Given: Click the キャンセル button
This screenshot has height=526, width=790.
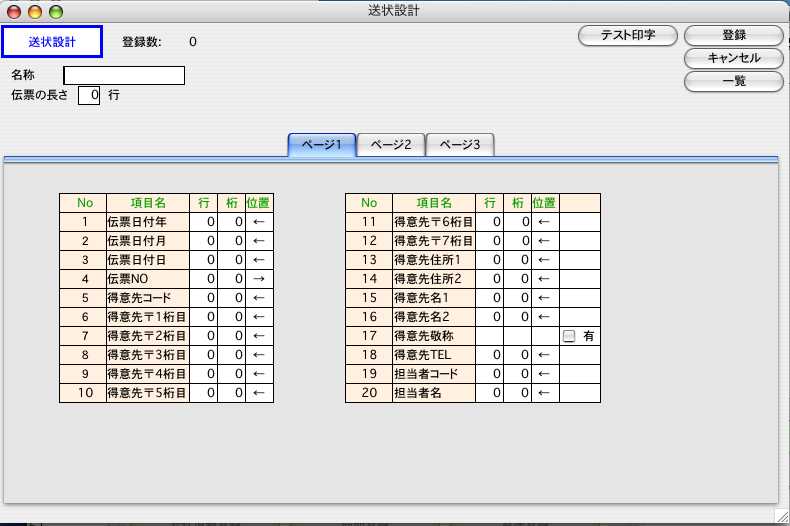Looking at the screenshot, I should coord(733,58).
